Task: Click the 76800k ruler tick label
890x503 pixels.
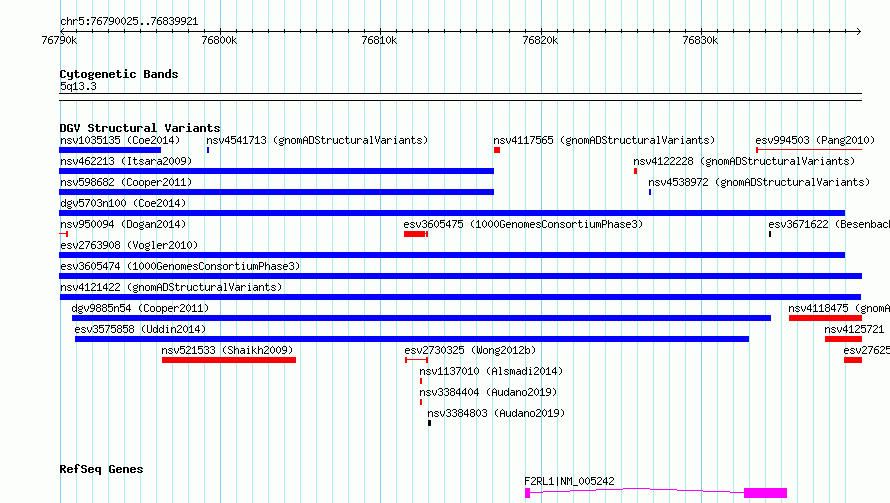Action: 220,40
